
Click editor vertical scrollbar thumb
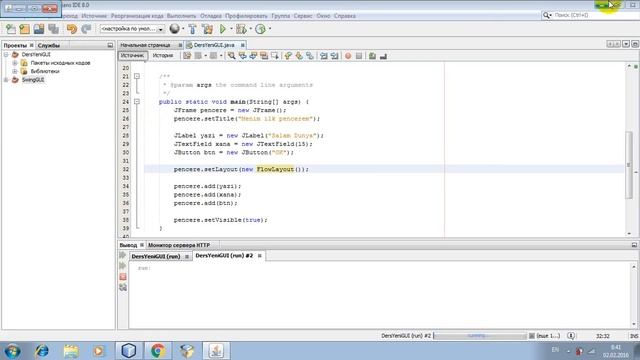pyautogui.click(x=629, y=165)
